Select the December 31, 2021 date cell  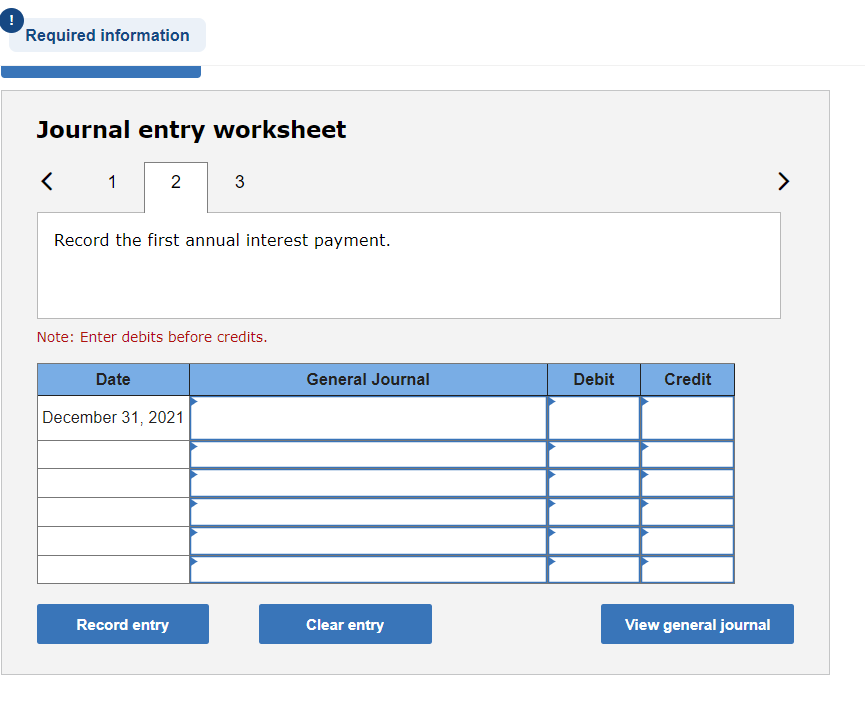pos(113,417)
